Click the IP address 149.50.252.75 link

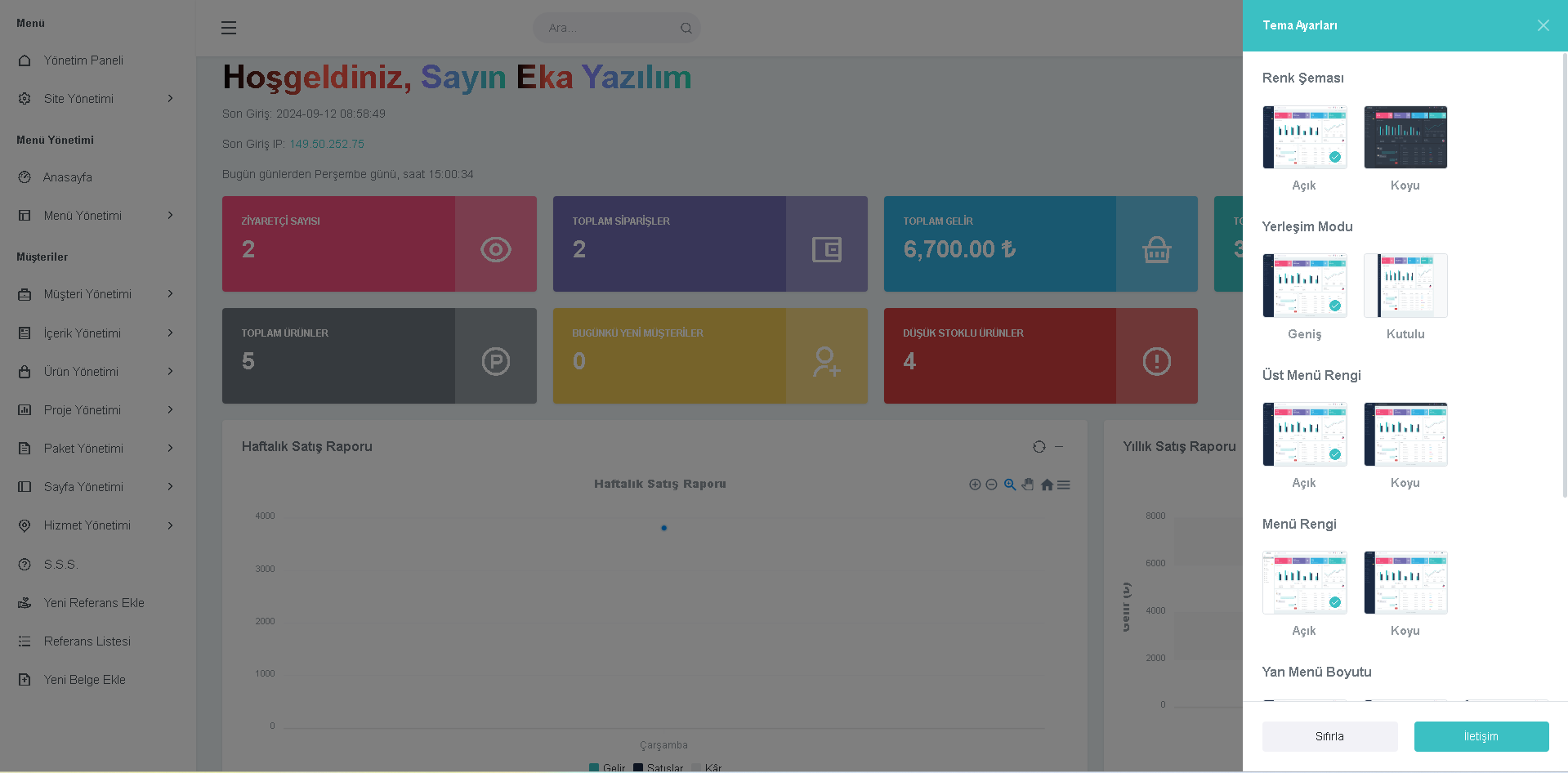[327, 144]
